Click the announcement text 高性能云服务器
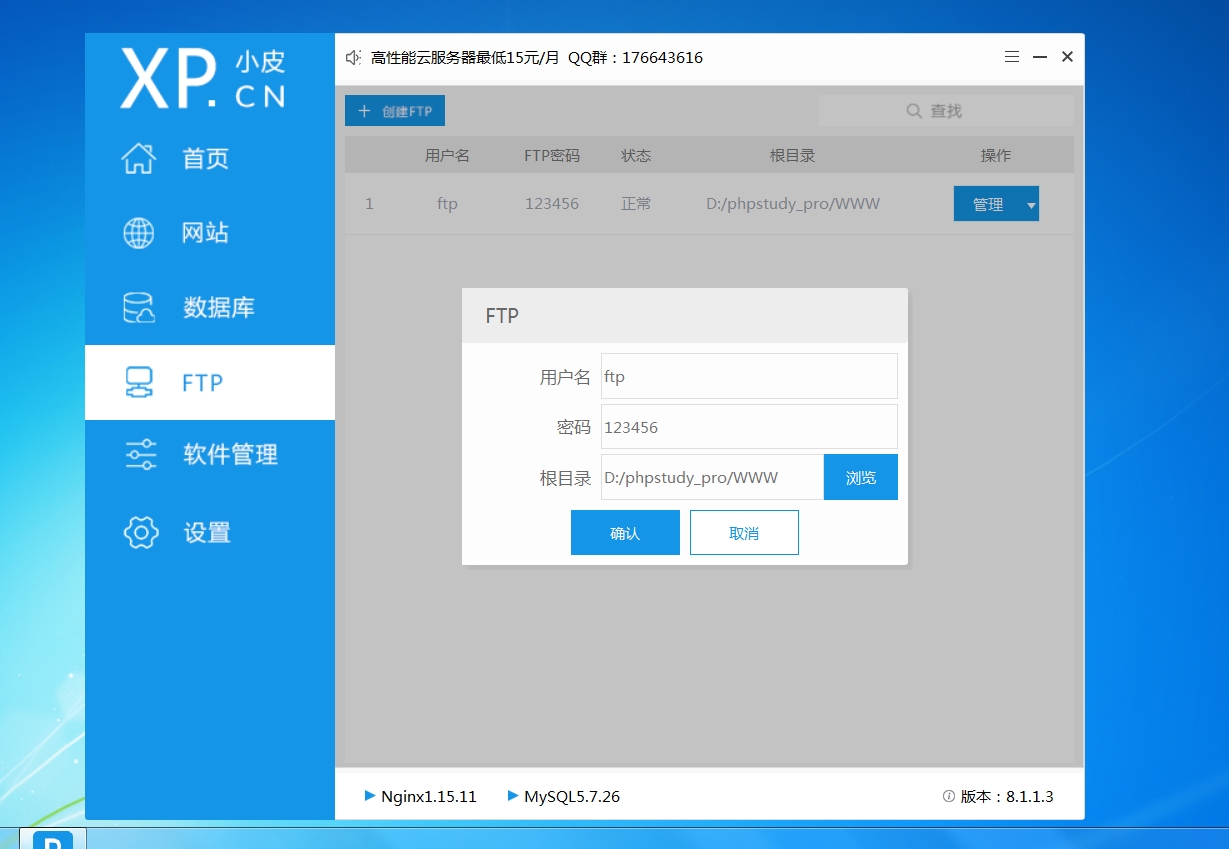The width and height of the screenshot is (1229, 849). [x=537, y=58]
